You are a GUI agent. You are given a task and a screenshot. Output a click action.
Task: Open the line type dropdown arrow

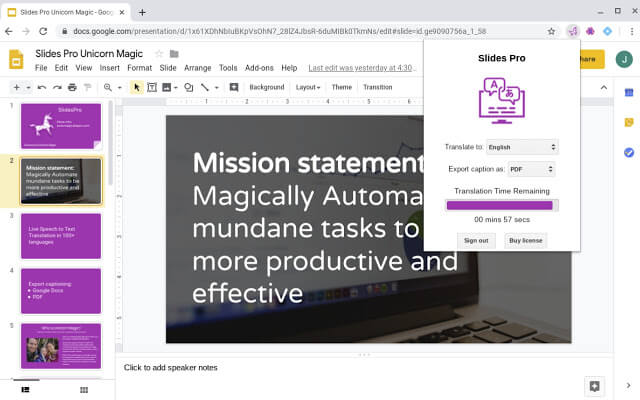point(217,87)
